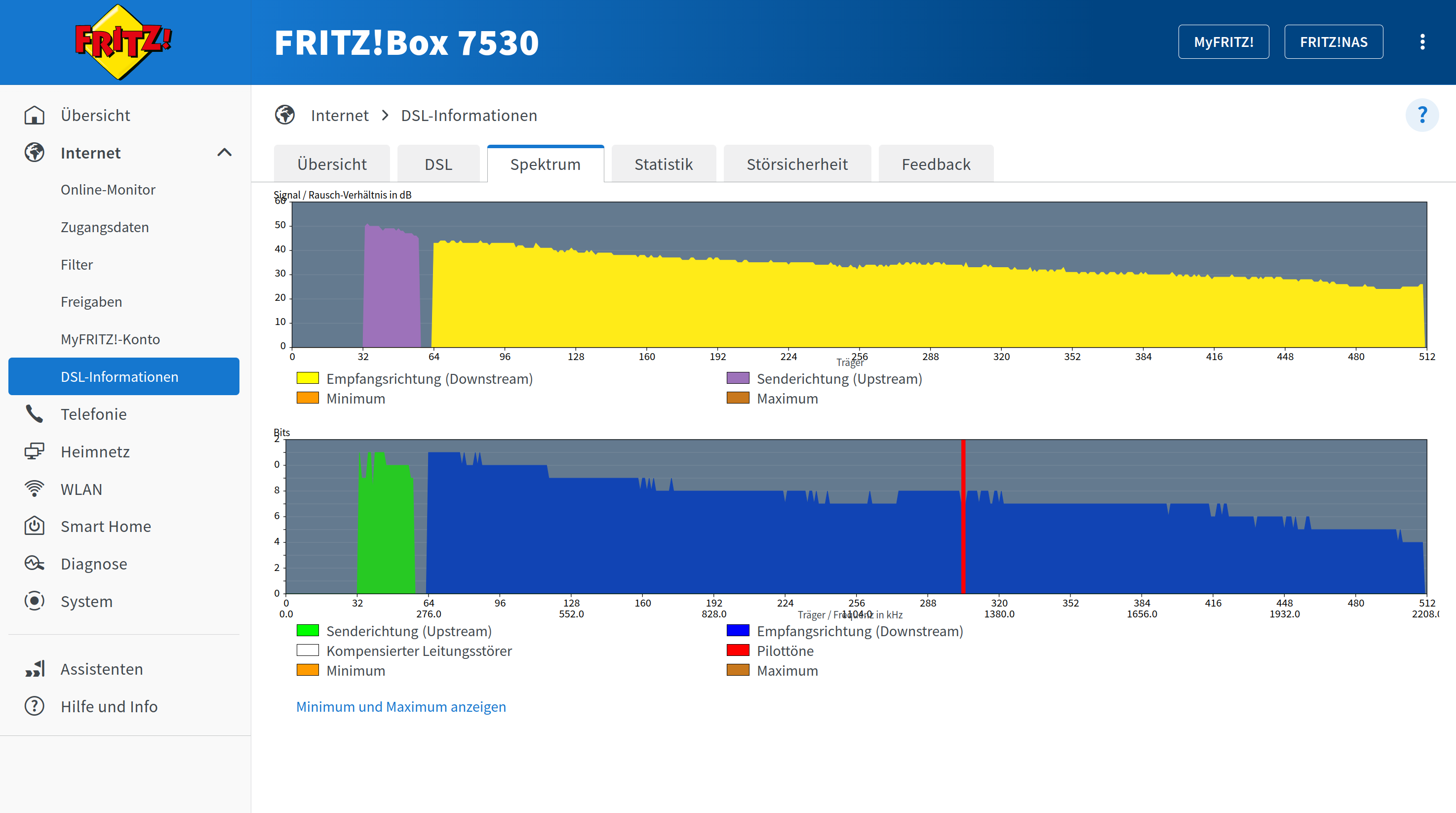Open the DSL tab
Screen dimensions: 1456x813
tap(438, 164)
